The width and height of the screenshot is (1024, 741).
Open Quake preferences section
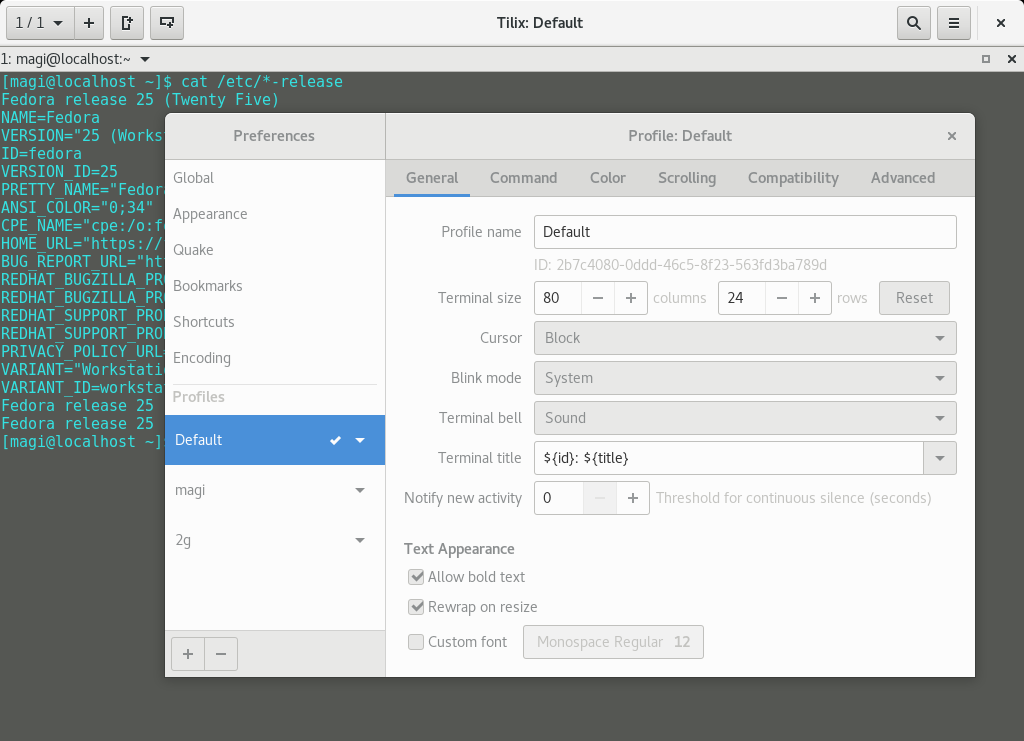[274, 250]
